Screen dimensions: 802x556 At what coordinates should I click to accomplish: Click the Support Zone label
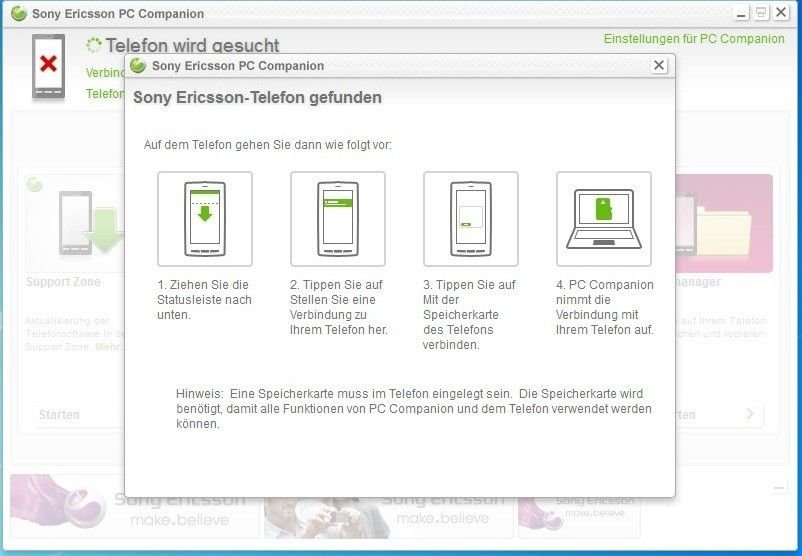pyautogui.click(x=63, y=282)
